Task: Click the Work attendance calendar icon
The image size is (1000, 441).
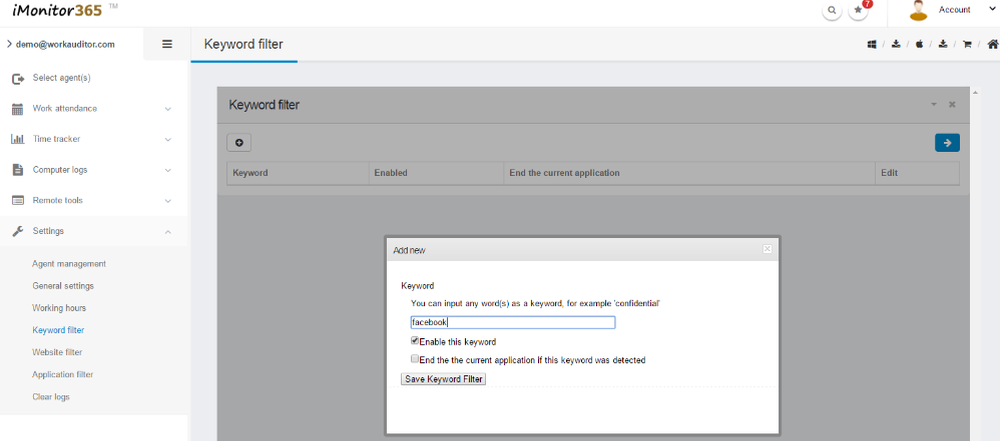Action: point(18,109)
